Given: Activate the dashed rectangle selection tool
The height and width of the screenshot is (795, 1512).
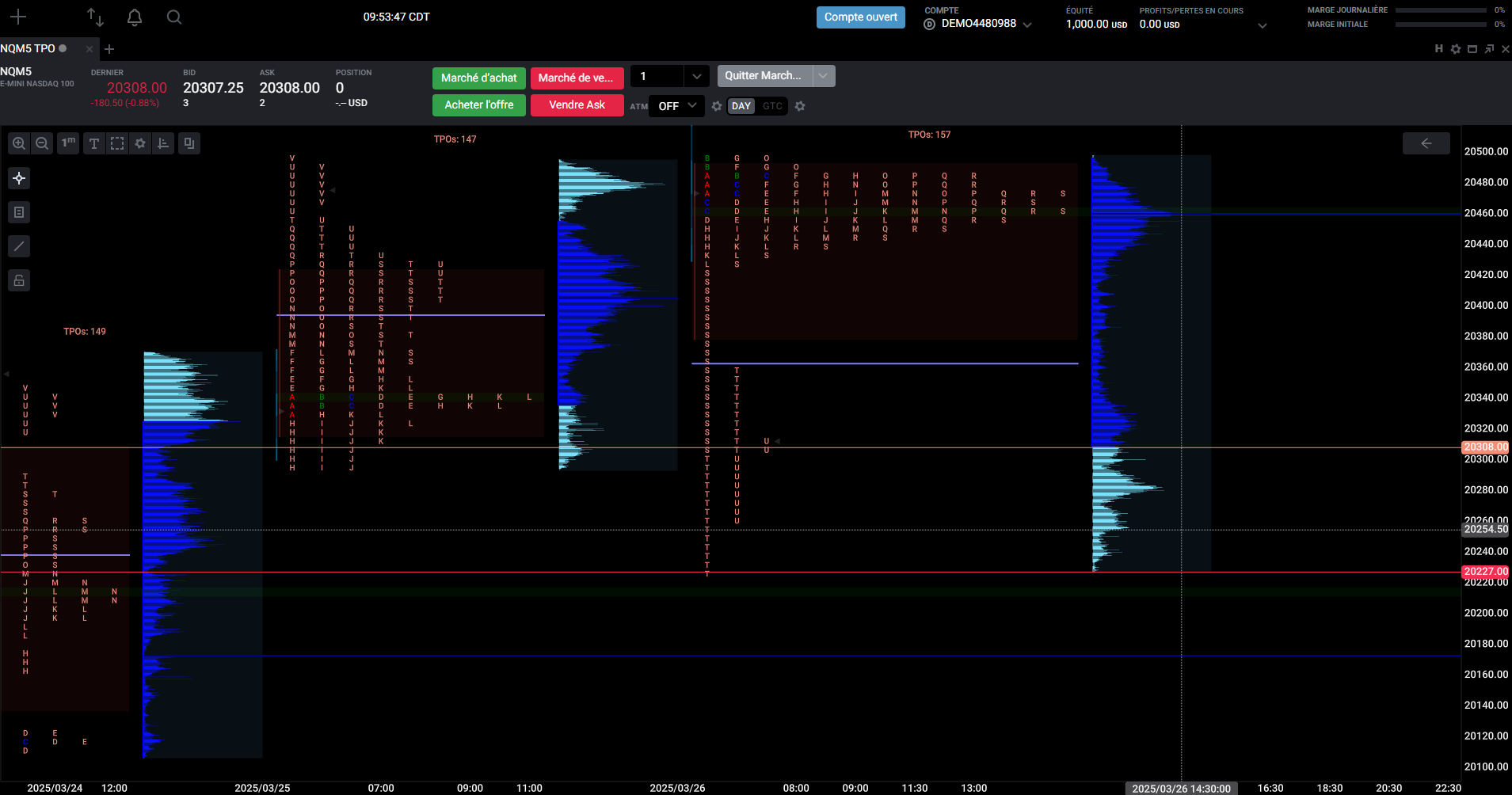Looking at the screenshot, I should tap(117, 143).
